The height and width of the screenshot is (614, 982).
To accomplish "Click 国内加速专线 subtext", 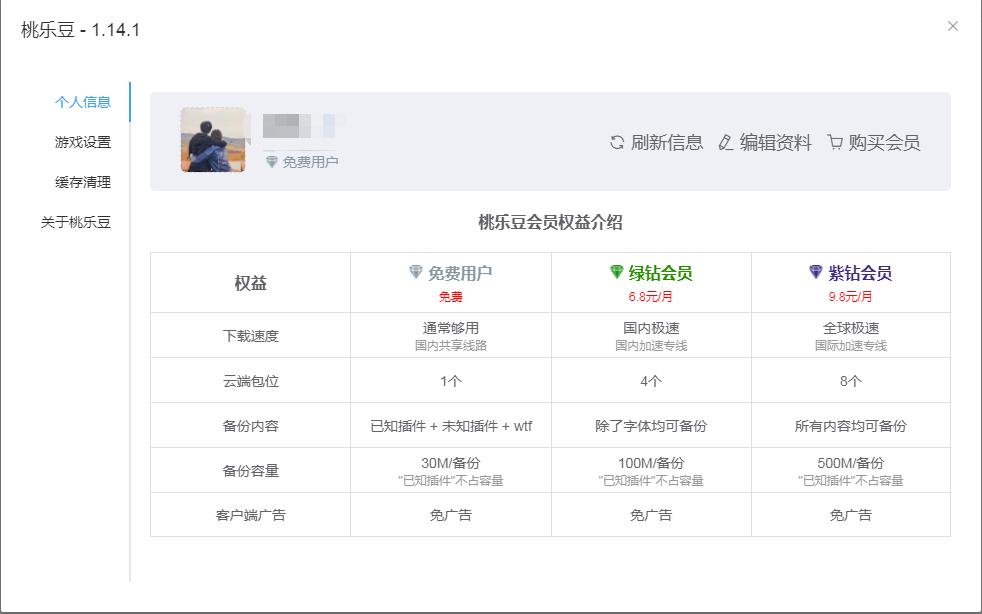I will tap(651, 346).
